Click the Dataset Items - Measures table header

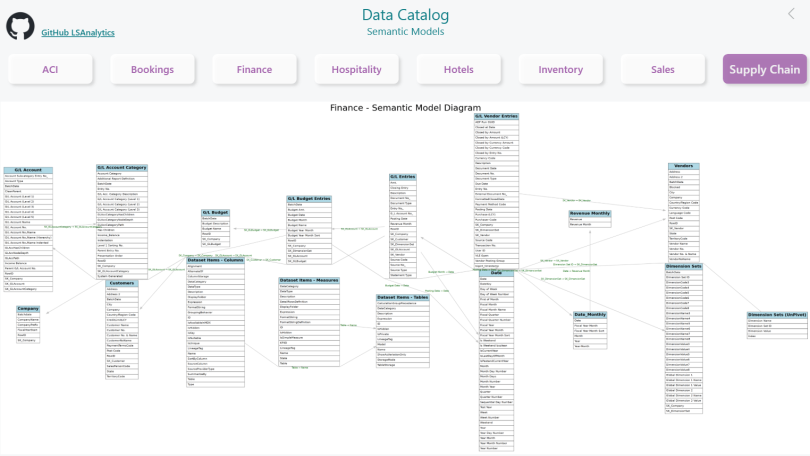[x=310, y=280]
